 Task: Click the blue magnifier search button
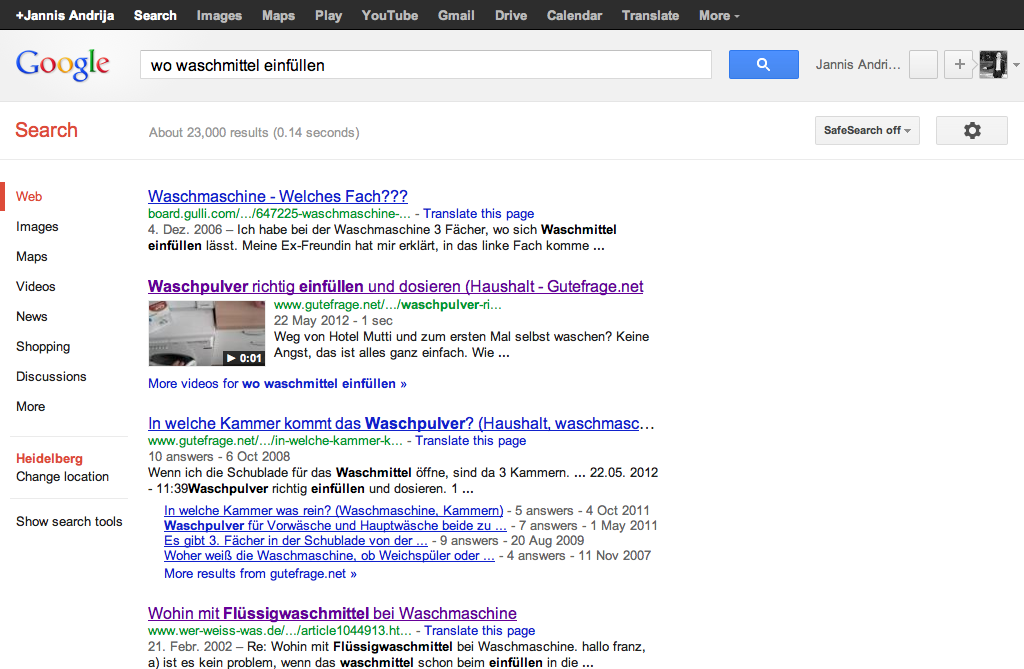pyautogui.click(x=763, y=65)
